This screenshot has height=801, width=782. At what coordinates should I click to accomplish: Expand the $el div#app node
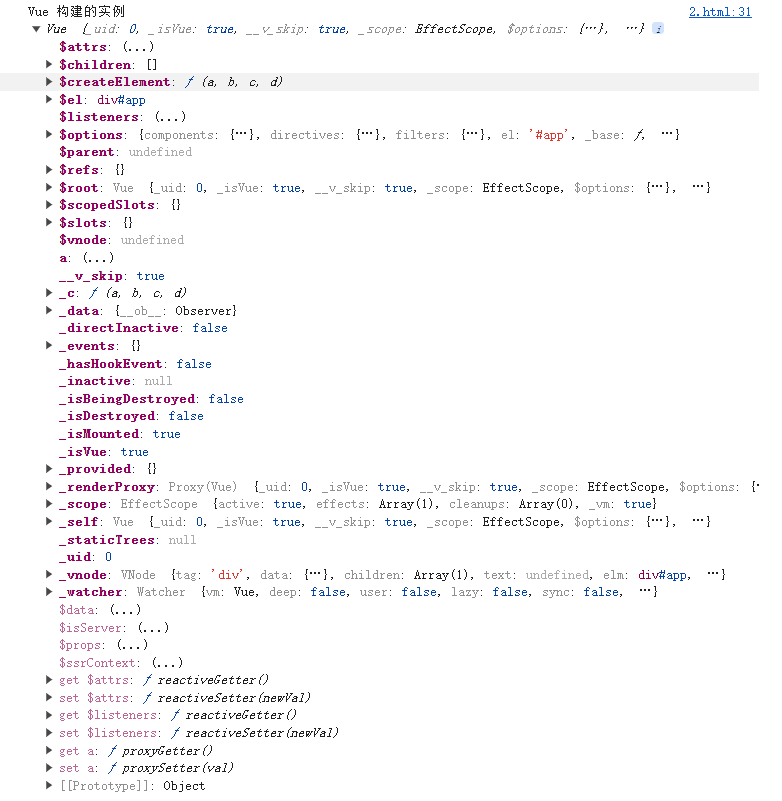click(49, 100)
